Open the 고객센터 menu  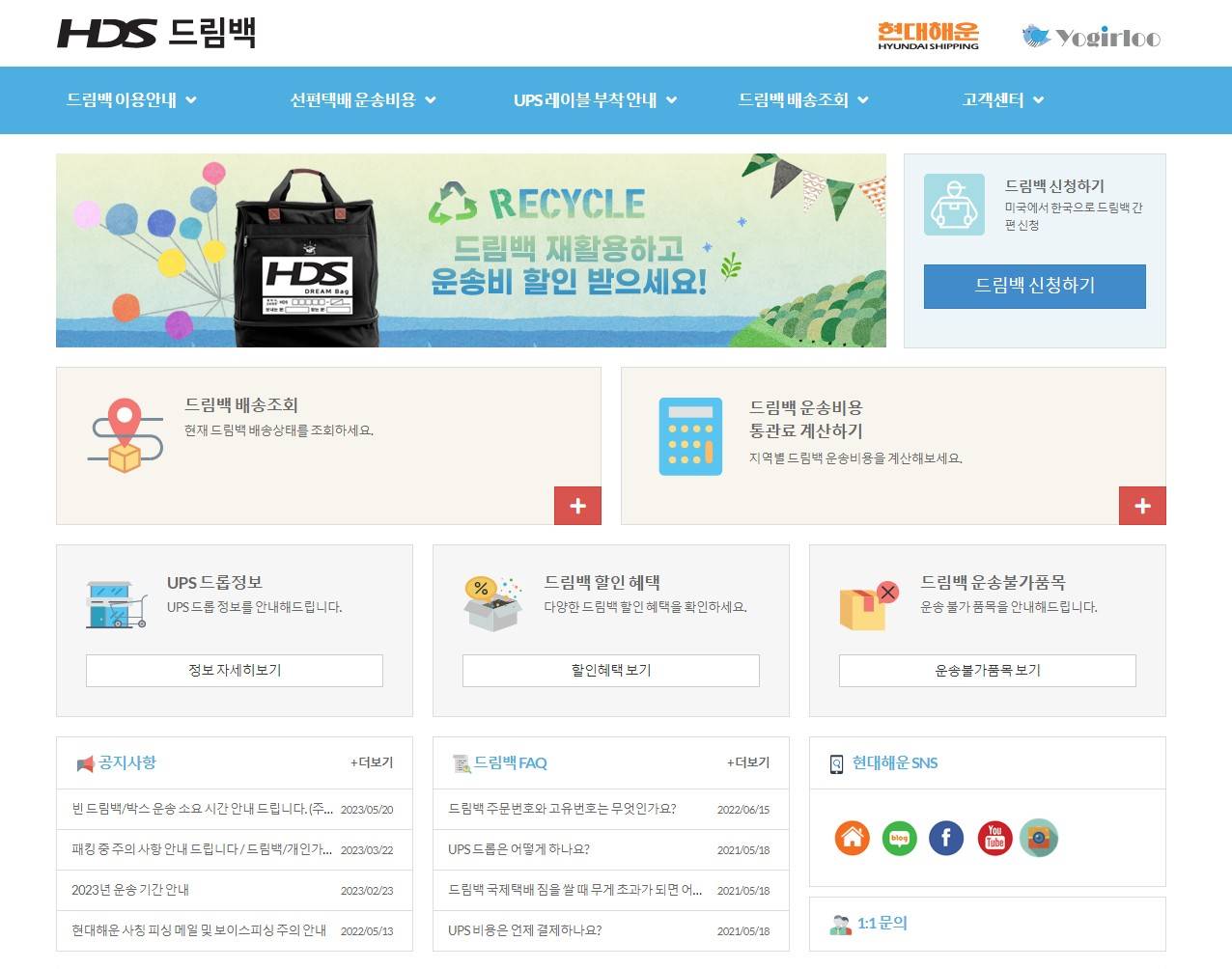tap(993, 100)
